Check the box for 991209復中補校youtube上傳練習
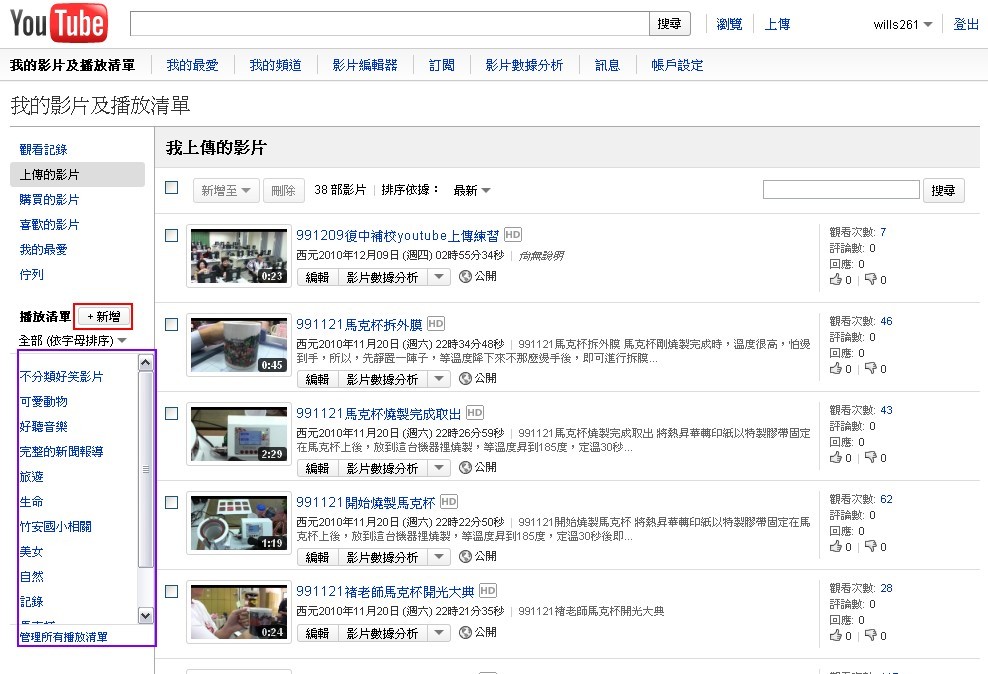The width and height of the screenshot is (988, 674). pos(171,236)
